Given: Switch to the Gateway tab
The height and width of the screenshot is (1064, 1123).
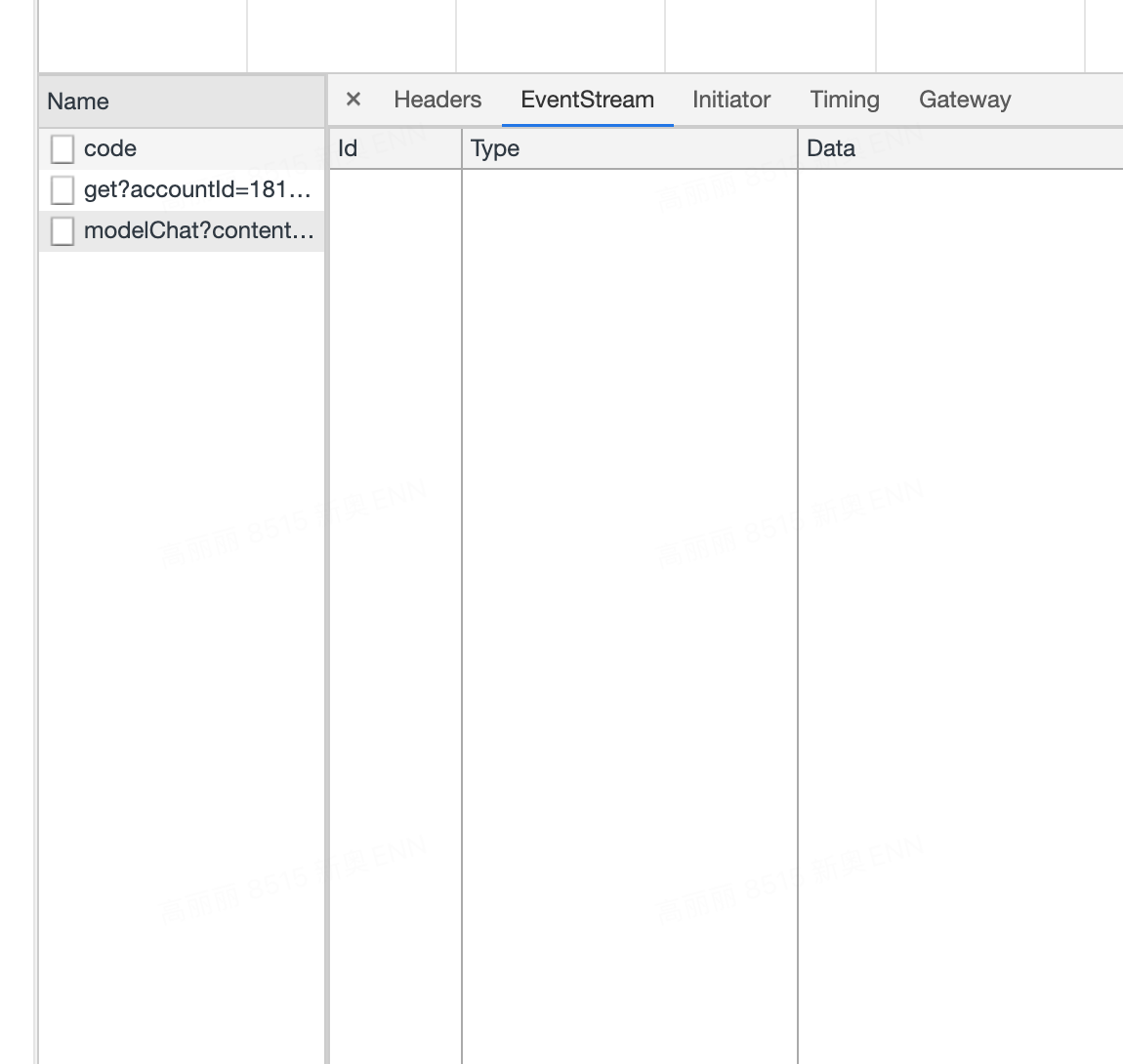Looking at the screenshot, I should click(x=965, y=100).
